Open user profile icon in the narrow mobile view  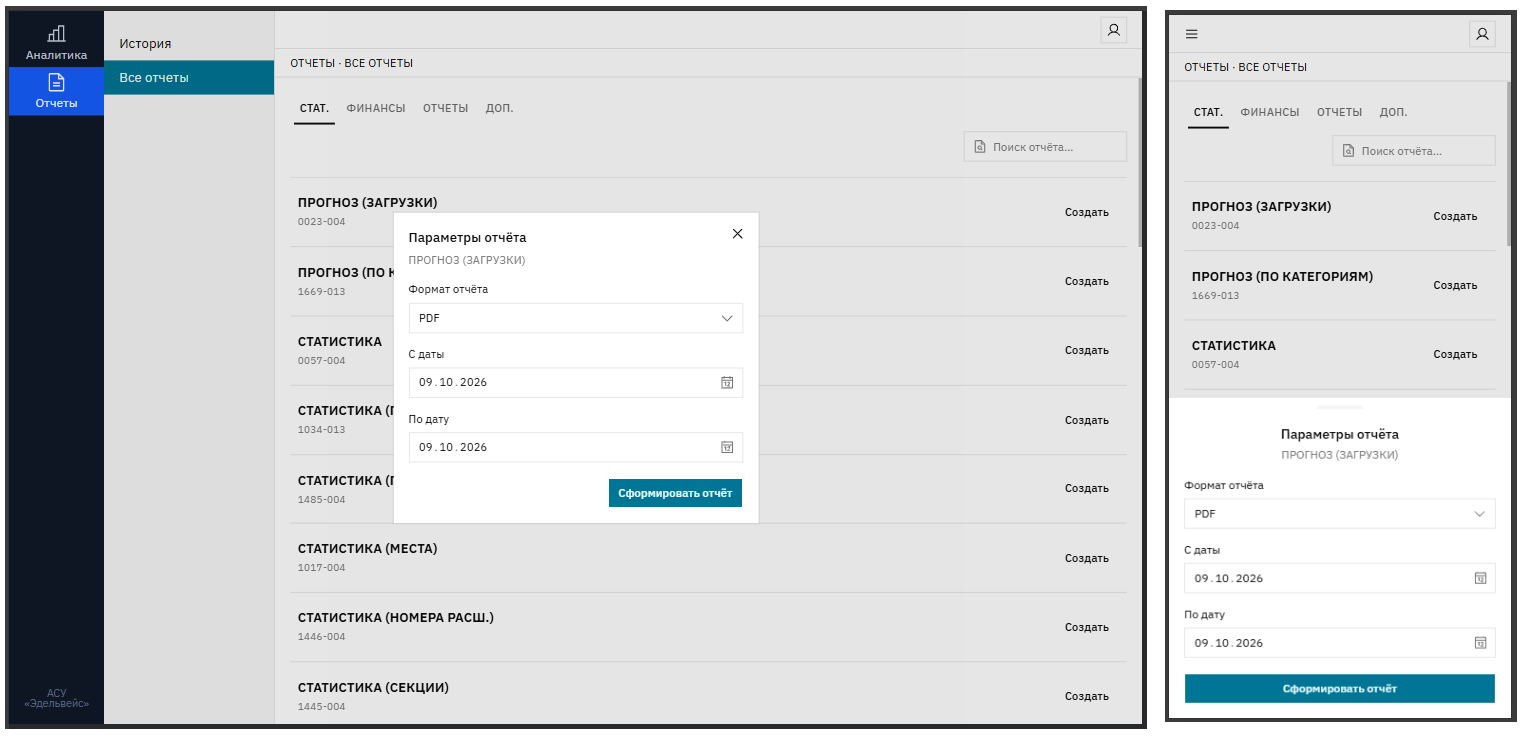click(1482, 34)
